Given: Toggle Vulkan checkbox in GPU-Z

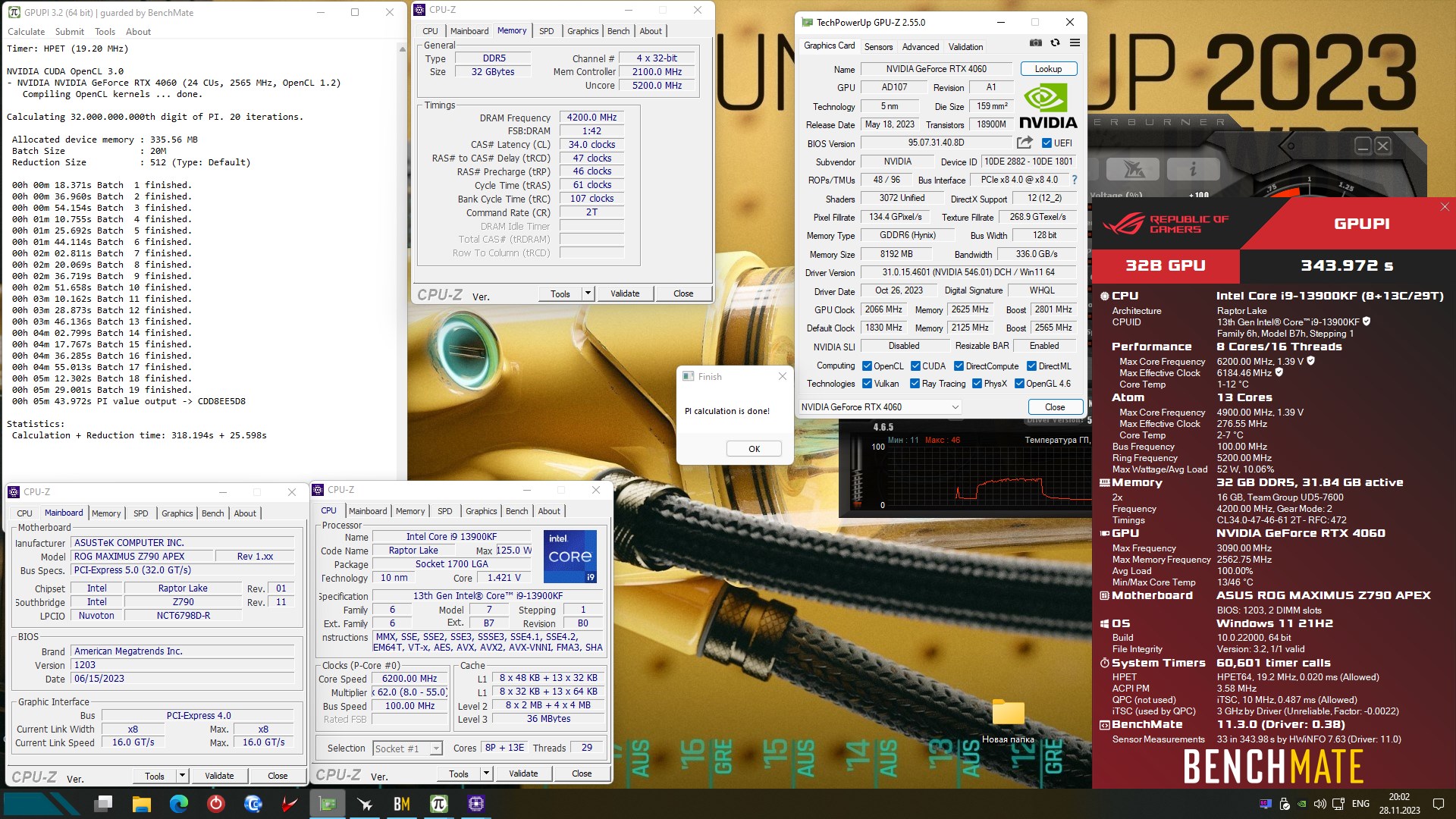Looking at the screenshot, I should [x=867, y=384].
